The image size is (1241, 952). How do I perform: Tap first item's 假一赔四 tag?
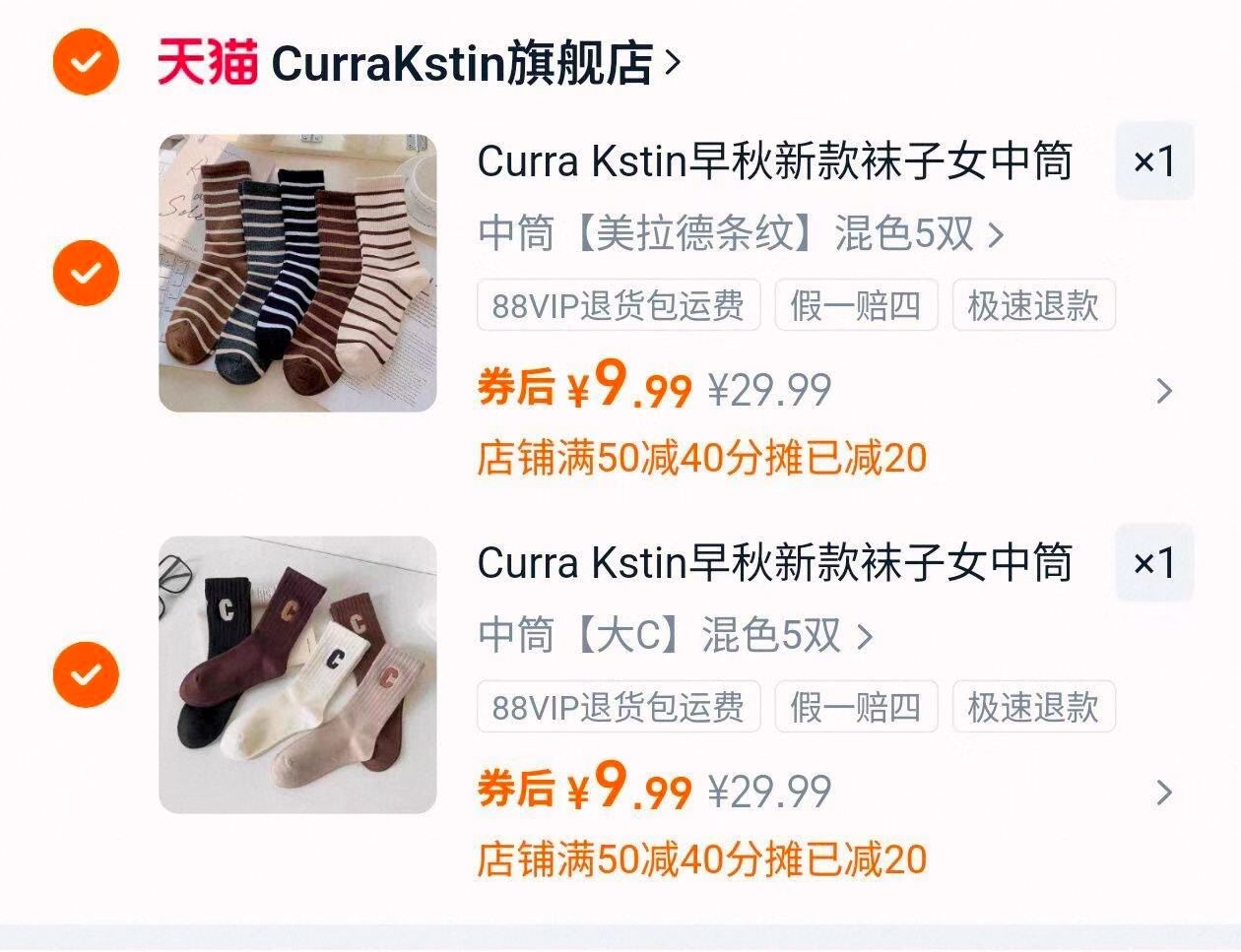tap(856, 305)
